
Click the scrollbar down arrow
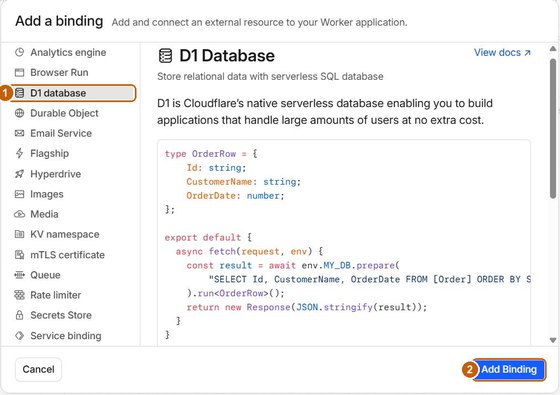coord(553,340)
